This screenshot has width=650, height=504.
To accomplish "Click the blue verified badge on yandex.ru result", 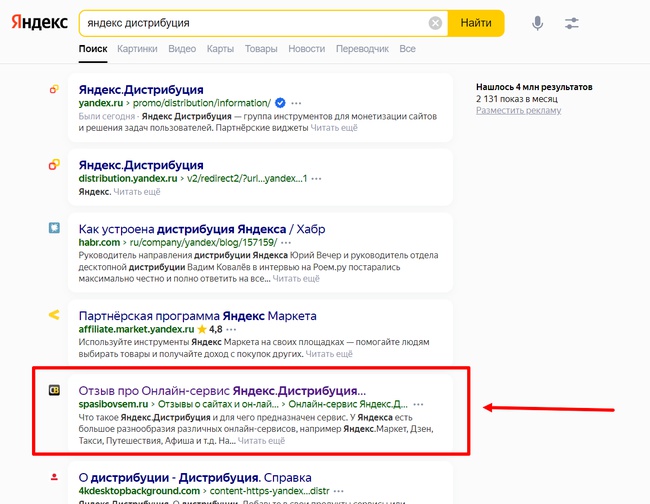I will 280,103.
